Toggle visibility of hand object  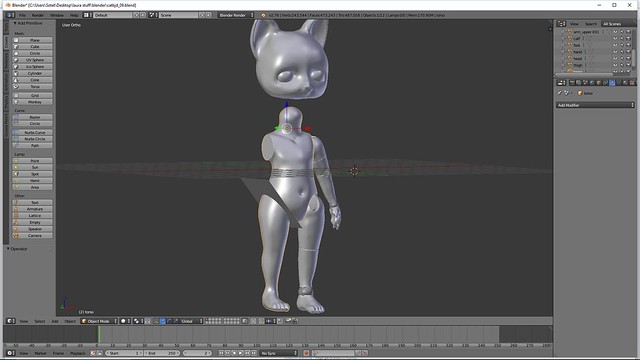point(615,52)
